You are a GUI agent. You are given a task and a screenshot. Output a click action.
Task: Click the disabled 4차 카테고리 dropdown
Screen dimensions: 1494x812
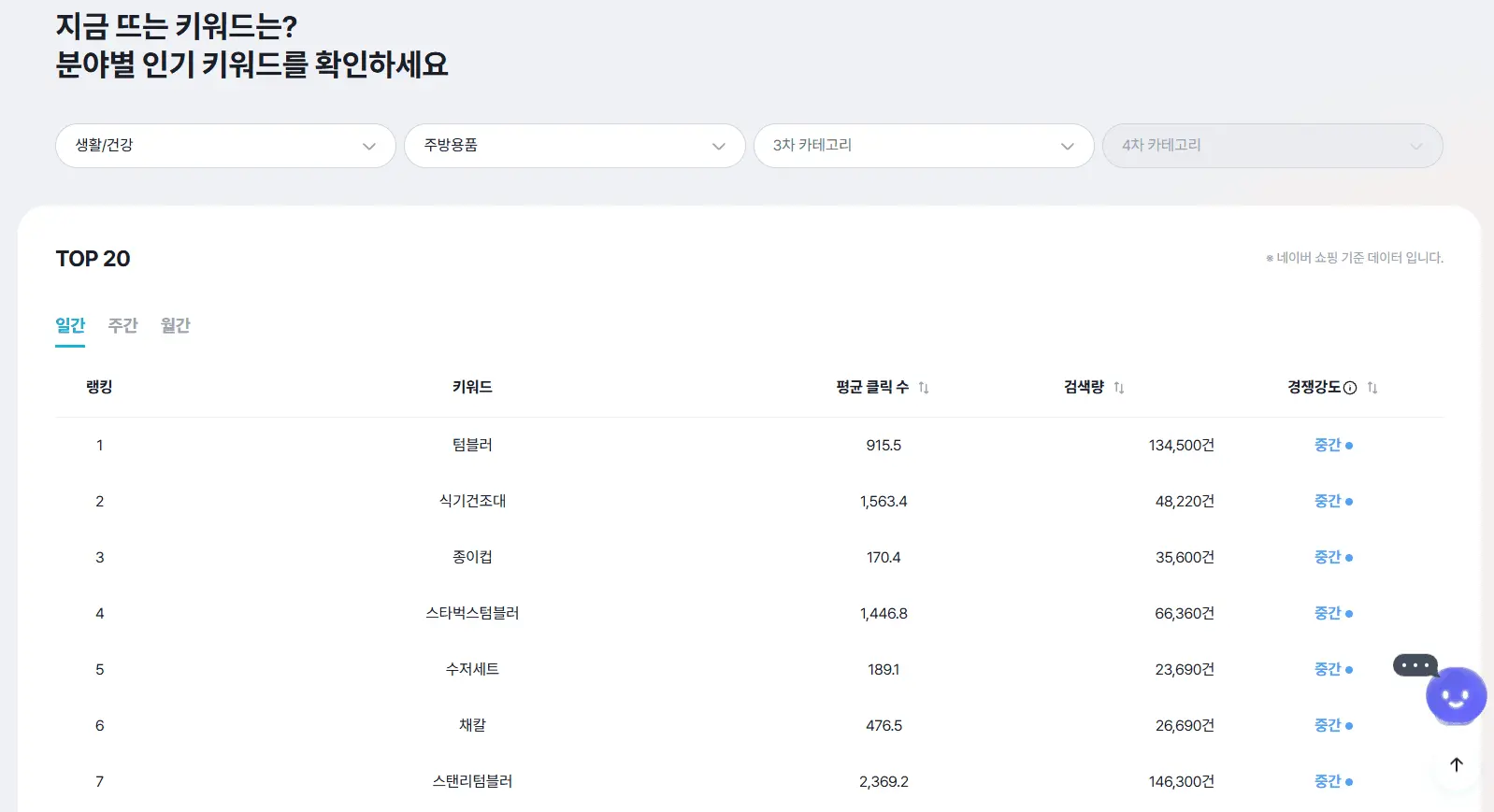tap(1272, 146)
